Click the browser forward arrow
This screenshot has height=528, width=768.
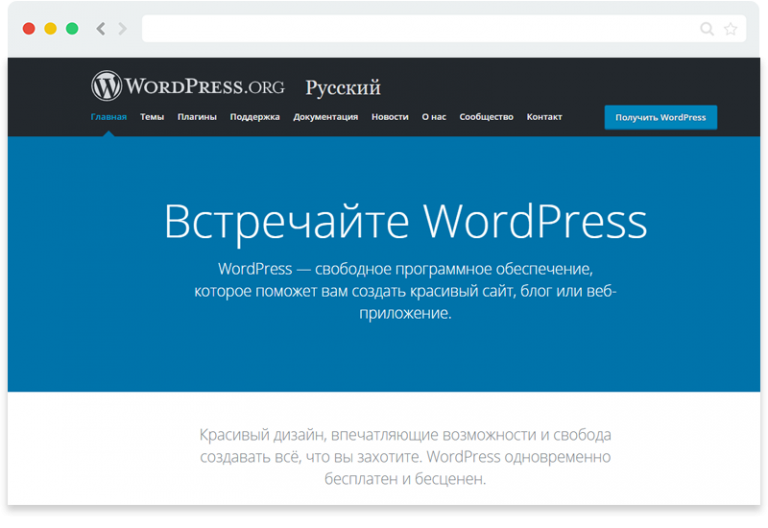(122, 29)
